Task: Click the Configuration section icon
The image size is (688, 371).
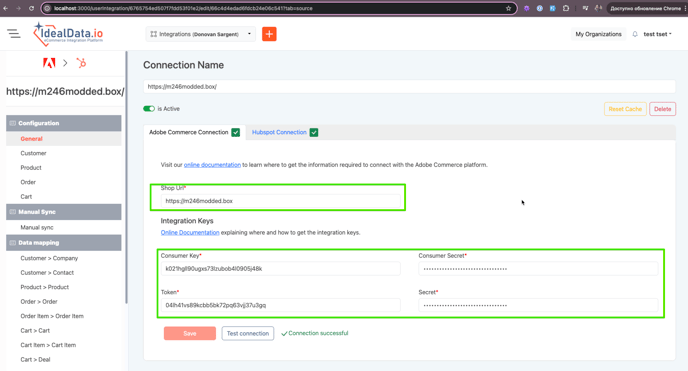Action: click(x=13, y=123)
